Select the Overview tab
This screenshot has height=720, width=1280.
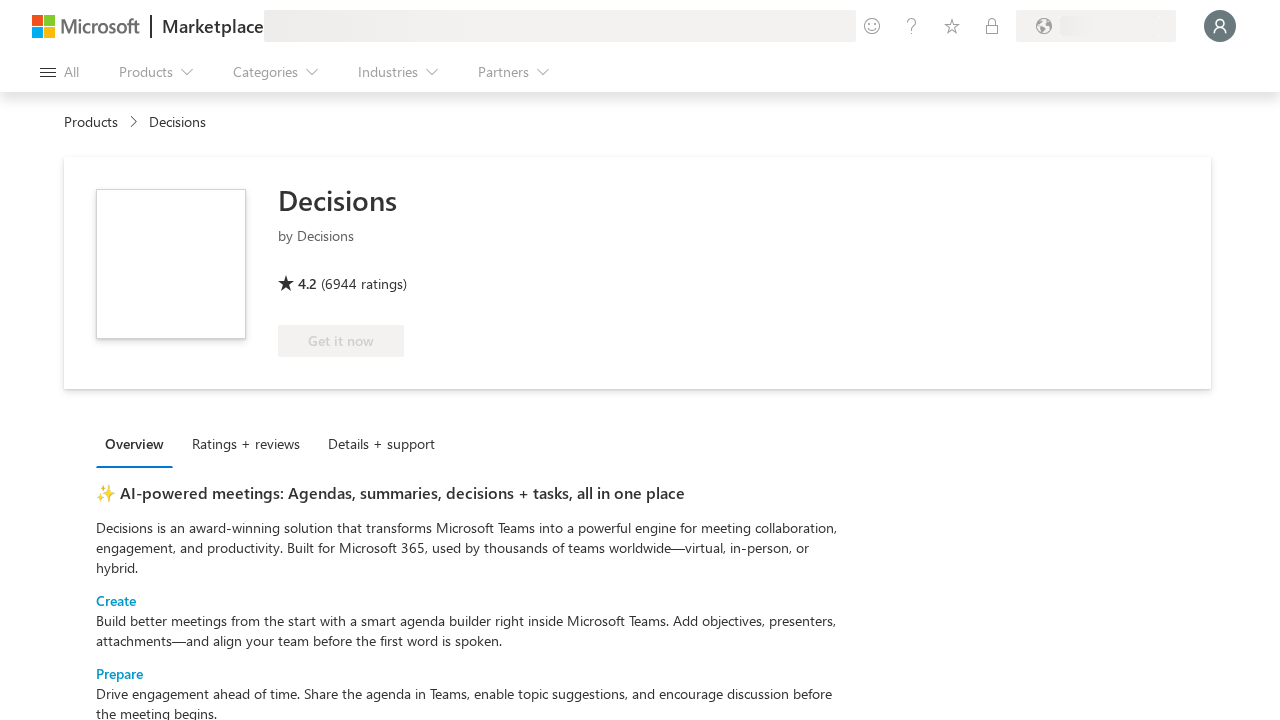[134, 444]
